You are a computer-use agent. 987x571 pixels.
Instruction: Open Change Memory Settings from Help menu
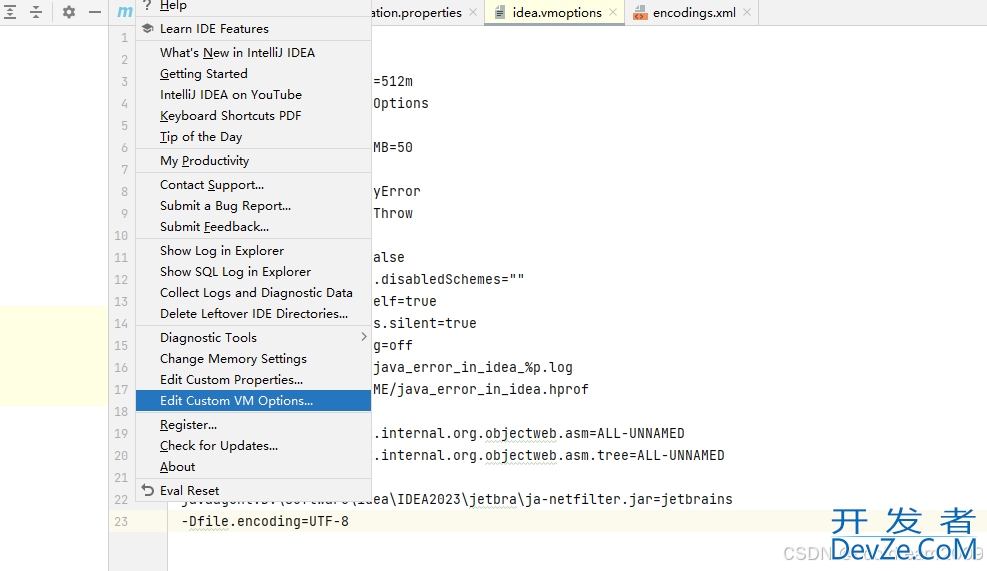click(x=233, y=359)
